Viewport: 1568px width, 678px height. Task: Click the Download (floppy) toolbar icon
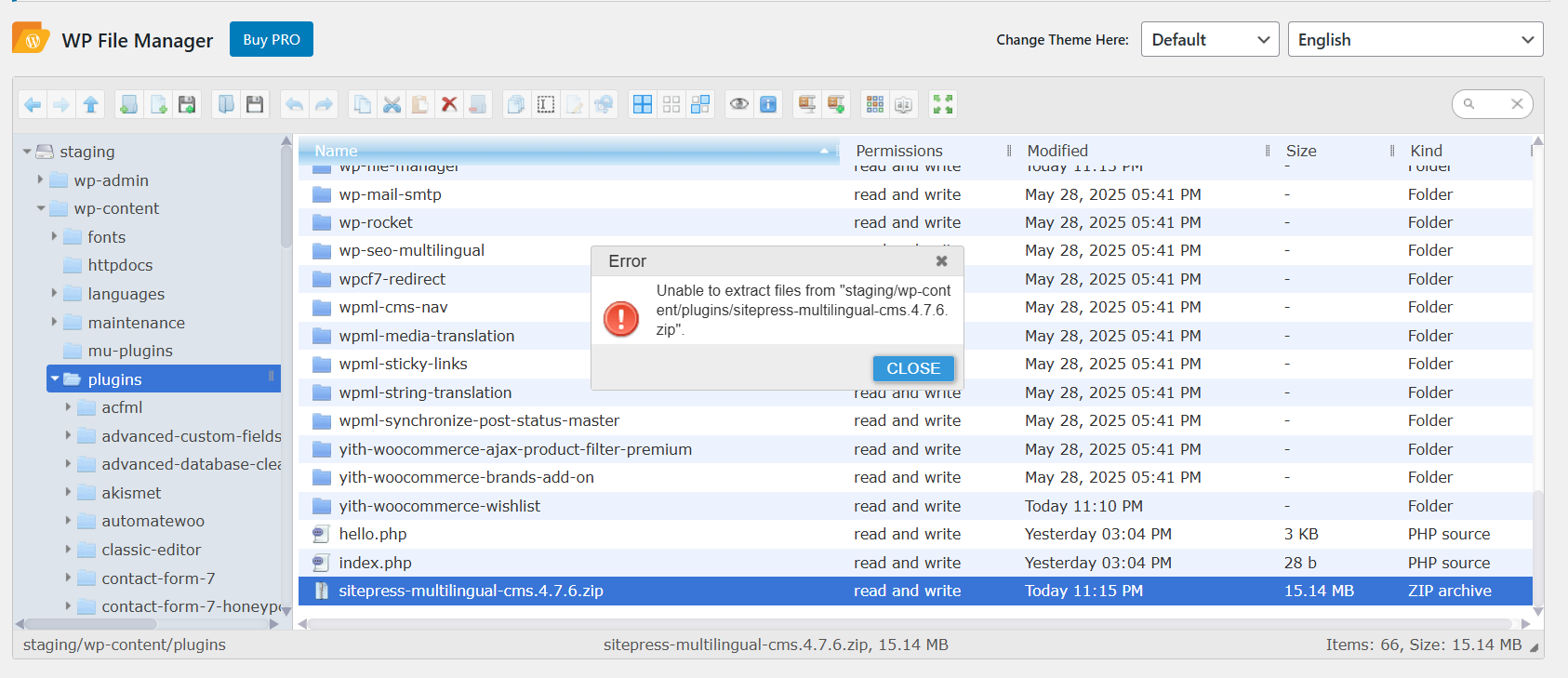coord(255,104)
